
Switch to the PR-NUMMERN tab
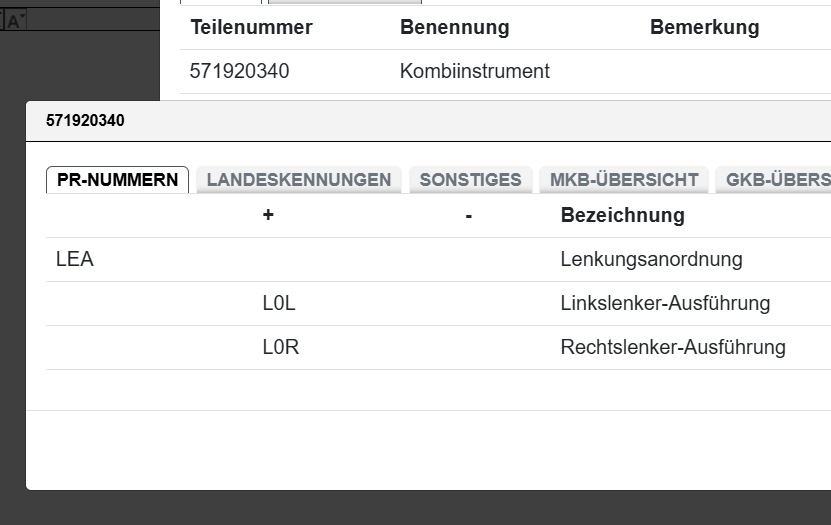[x=118, y=180]
